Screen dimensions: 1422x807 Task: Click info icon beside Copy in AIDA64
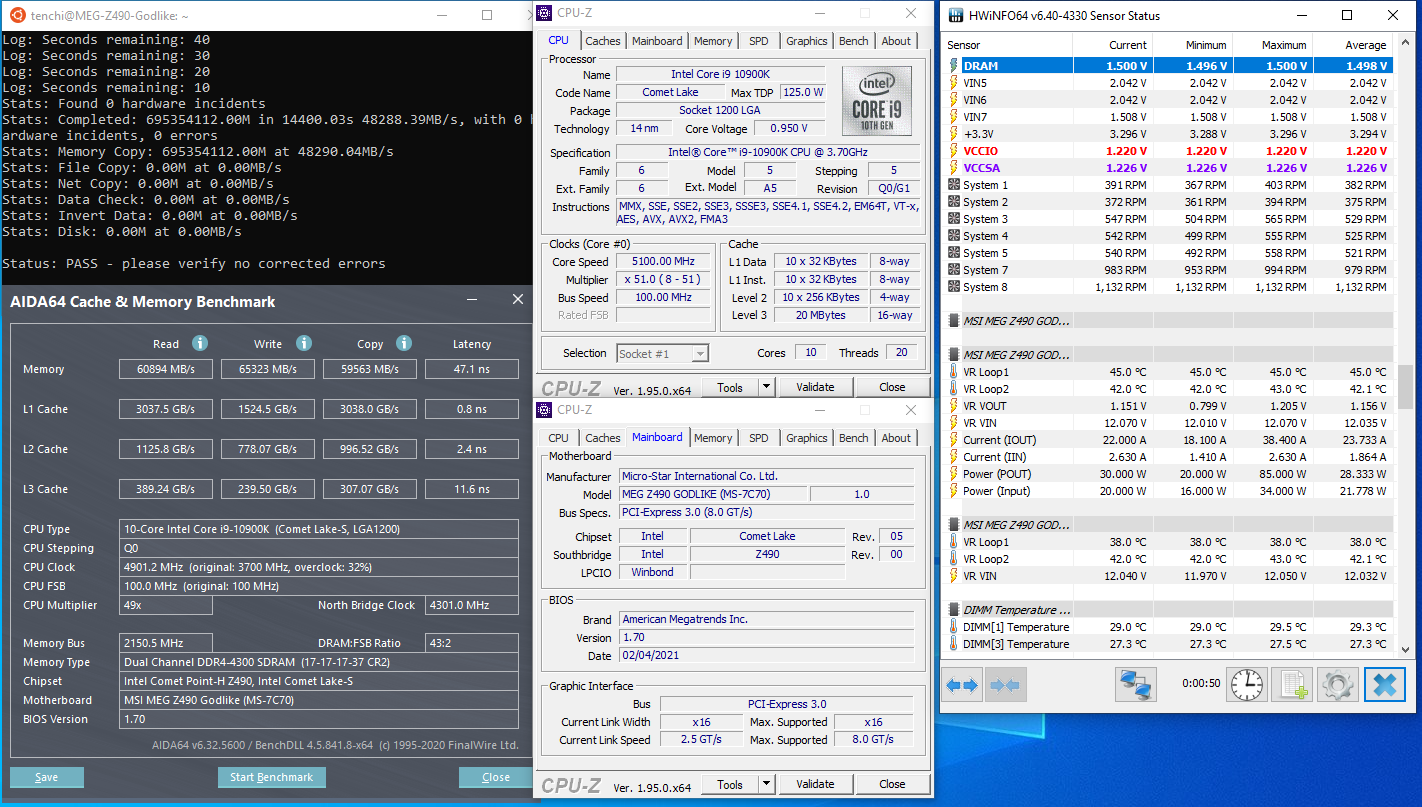coord(404,343)
